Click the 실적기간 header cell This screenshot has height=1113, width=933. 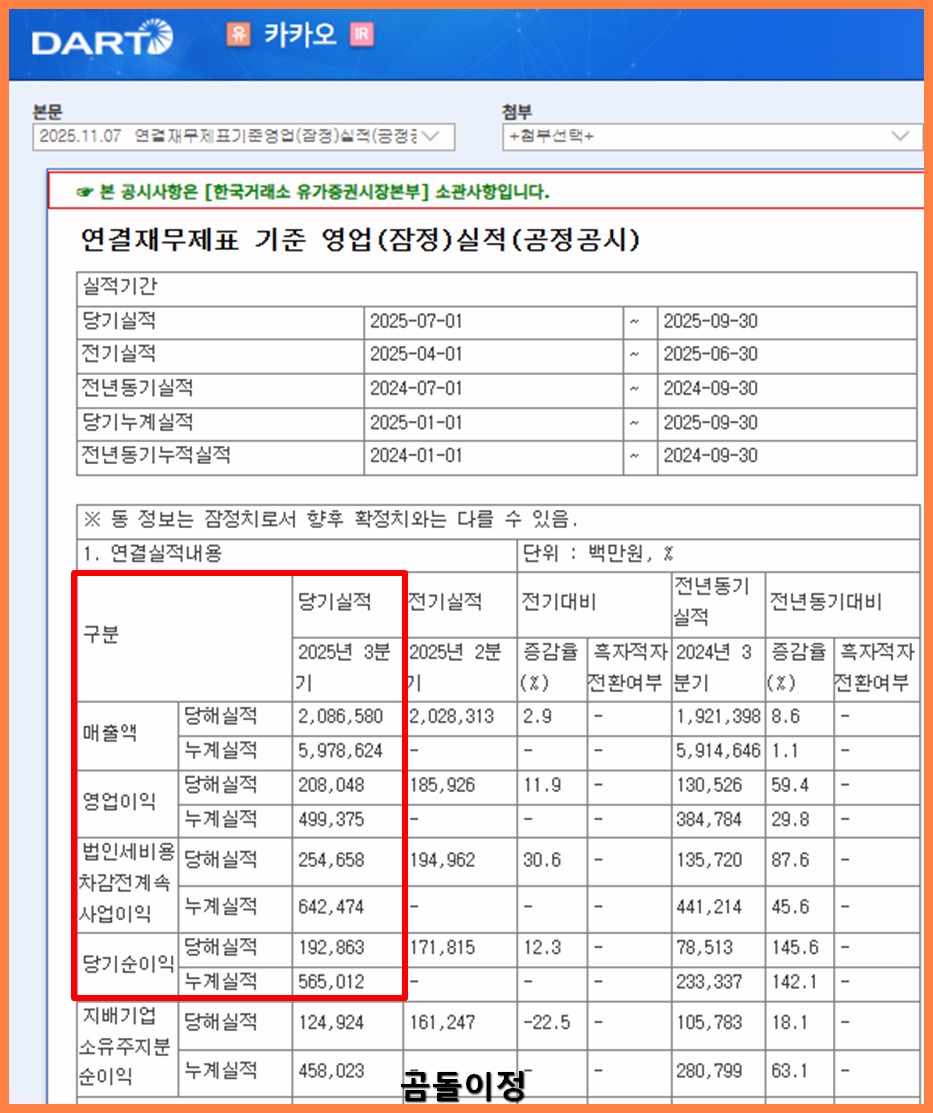[496, 288]
